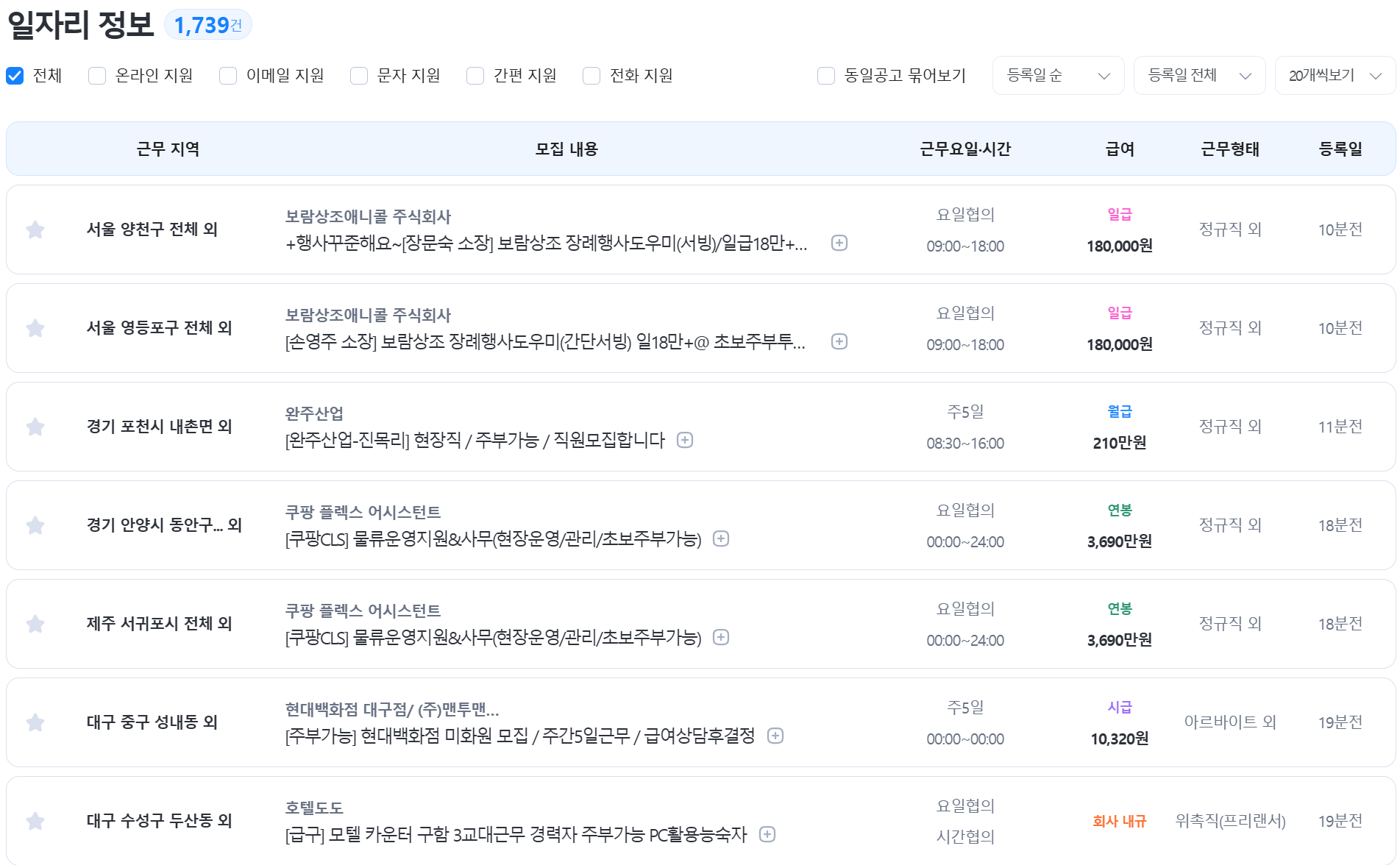
Task: Open the 20개씩보기 page-size dropdown
Action: tap(1335, 76)
